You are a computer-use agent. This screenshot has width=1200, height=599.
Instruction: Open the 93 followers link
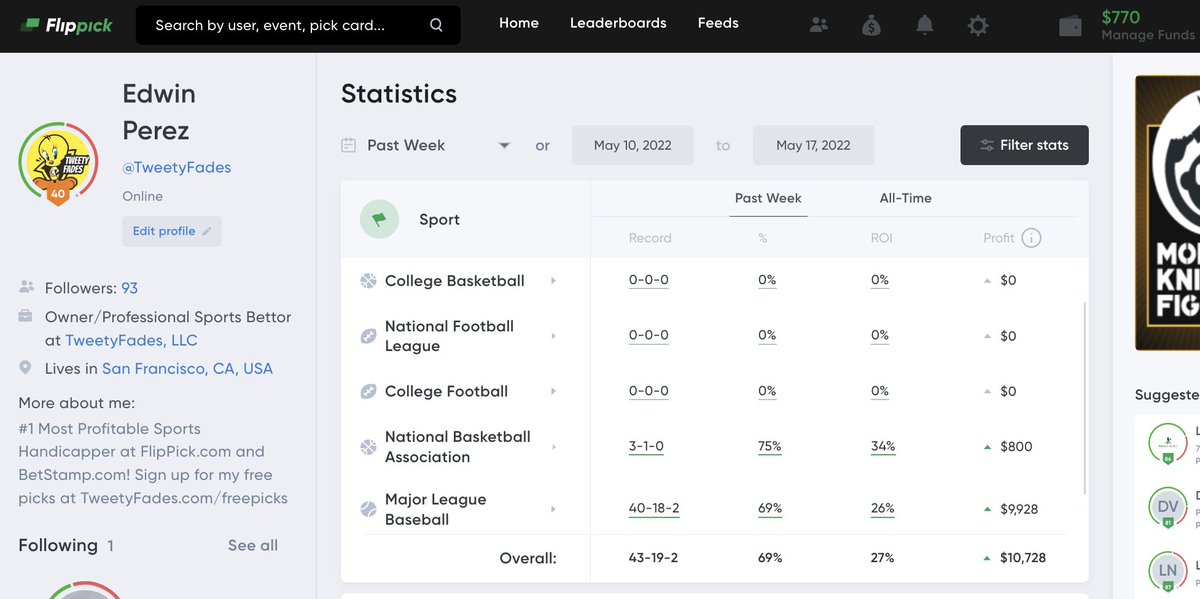130,288
